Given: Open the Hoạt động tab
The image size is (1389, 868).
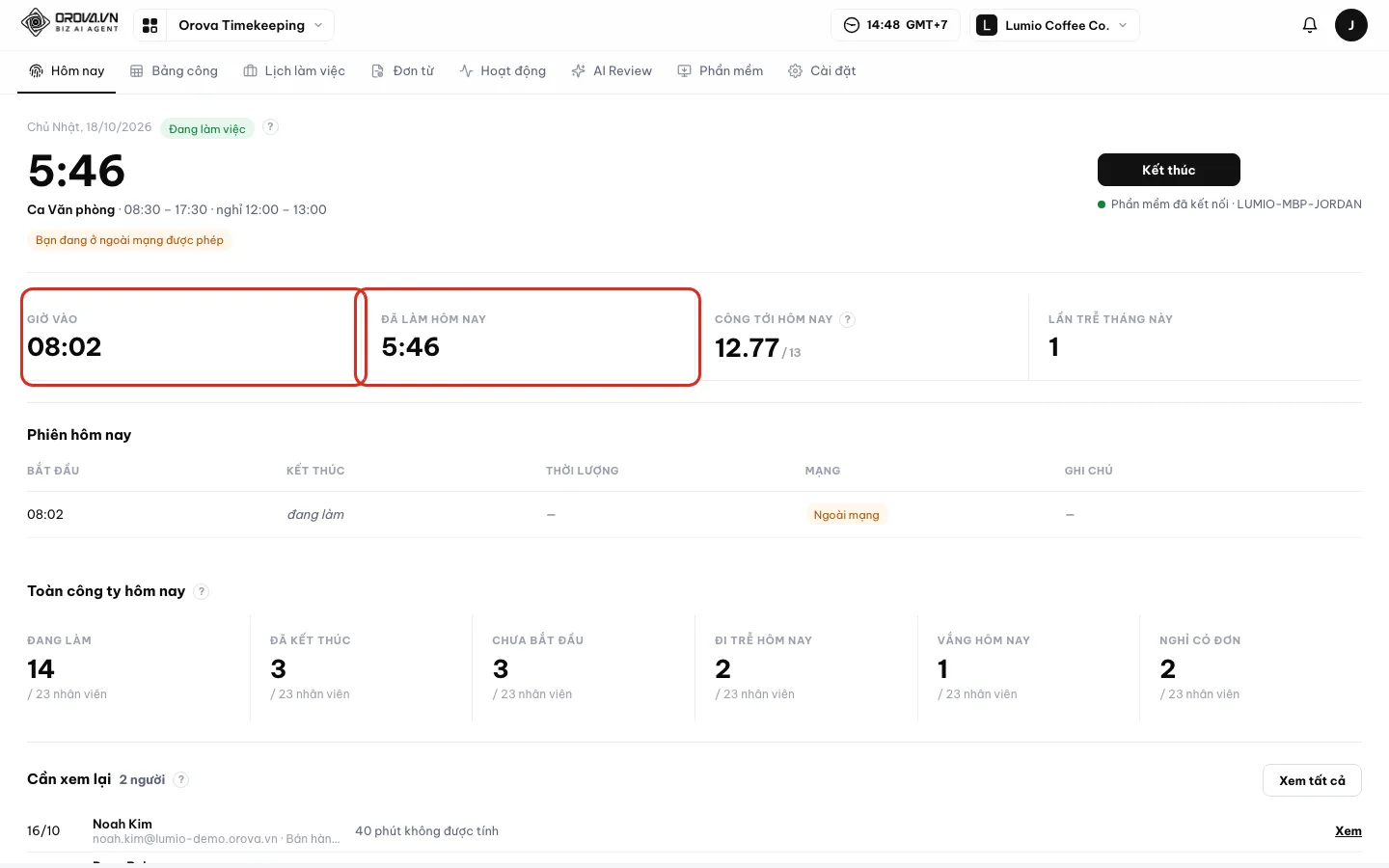Looking at the screenshot, I should [x=503, y=71].
